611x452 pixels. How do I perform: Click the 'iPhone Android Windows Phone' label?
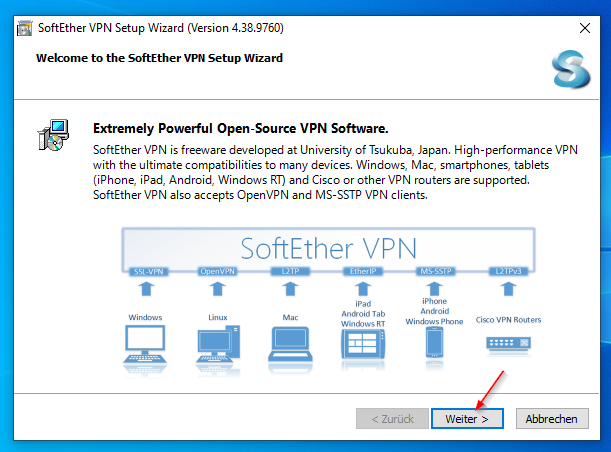(434, 311)
